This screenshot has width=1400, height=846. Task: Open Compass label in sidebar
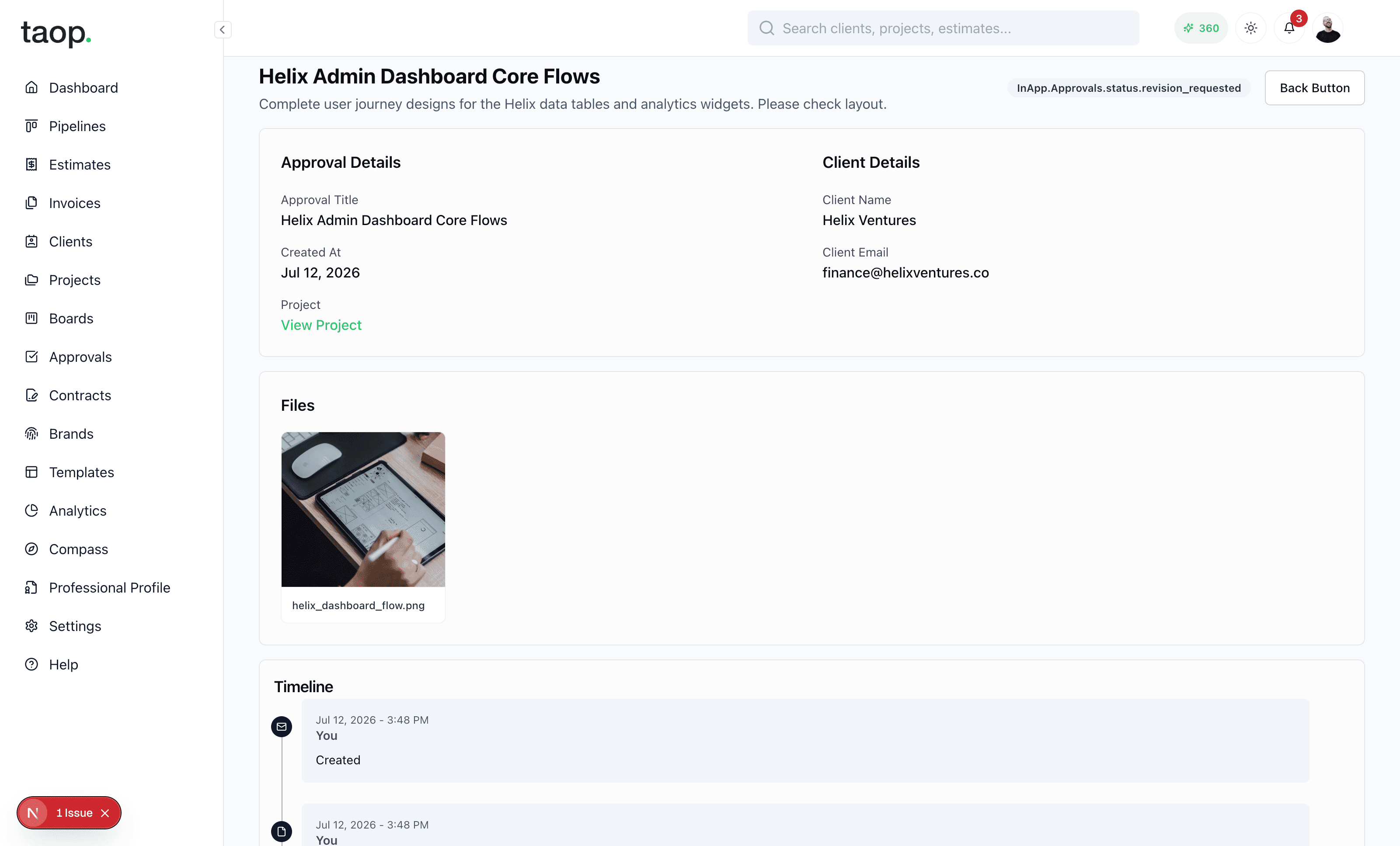(x=78, y=549)
